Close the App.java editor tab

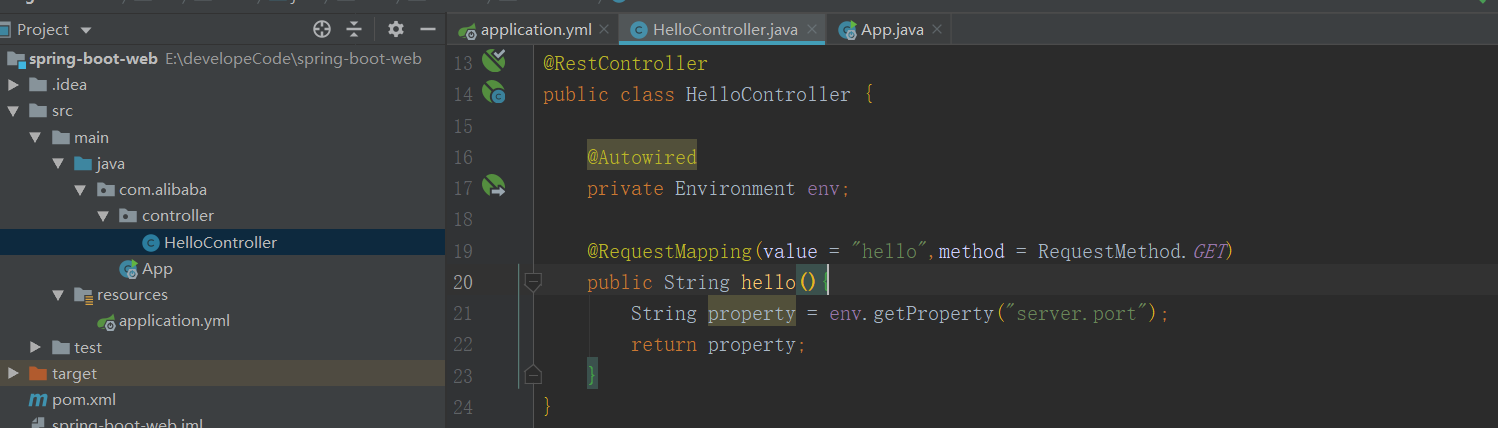937,30
